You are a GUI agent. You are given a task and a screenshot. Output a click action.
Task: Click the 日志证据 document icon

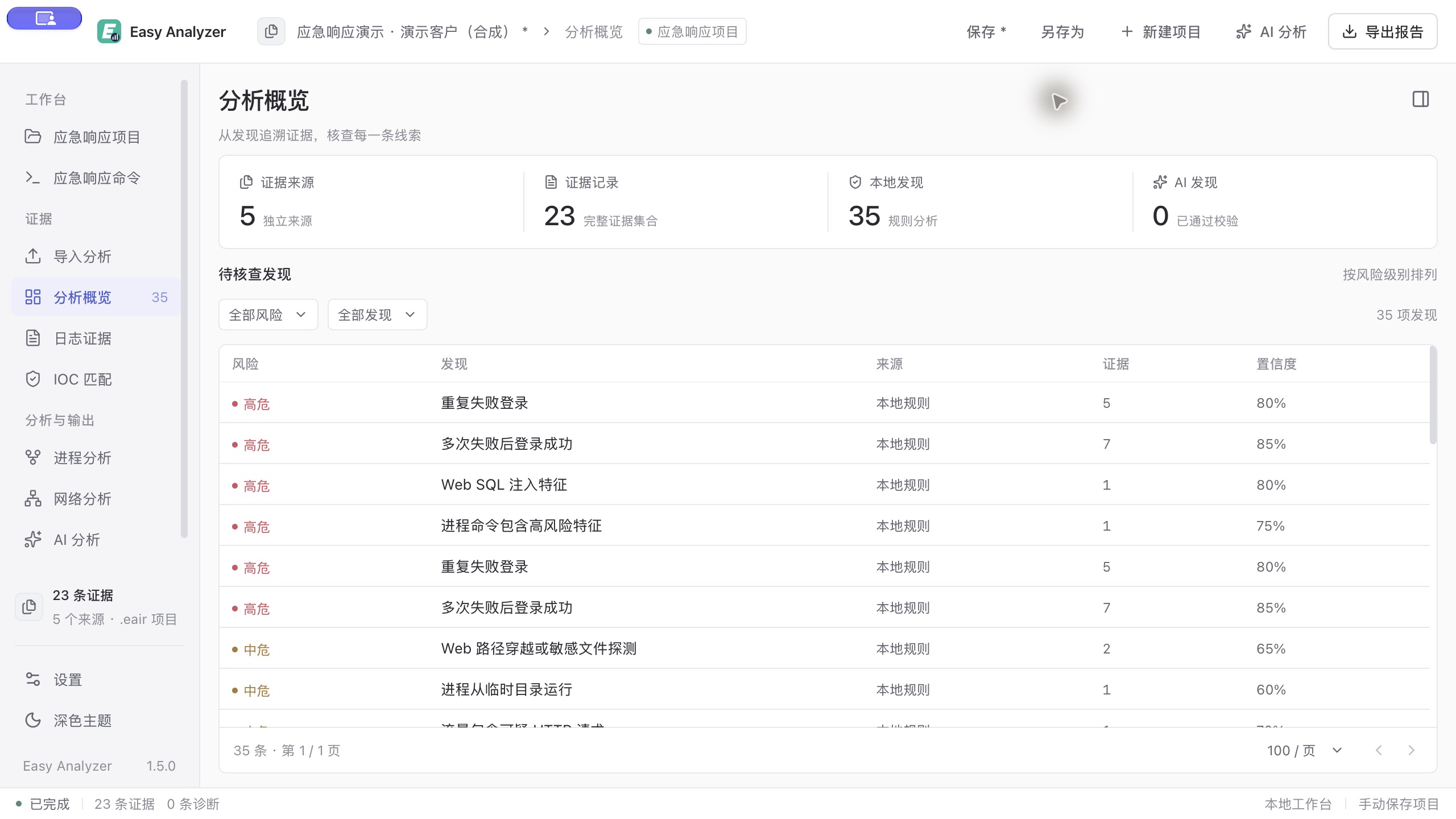pyautogui.click(x=33, y=338)
